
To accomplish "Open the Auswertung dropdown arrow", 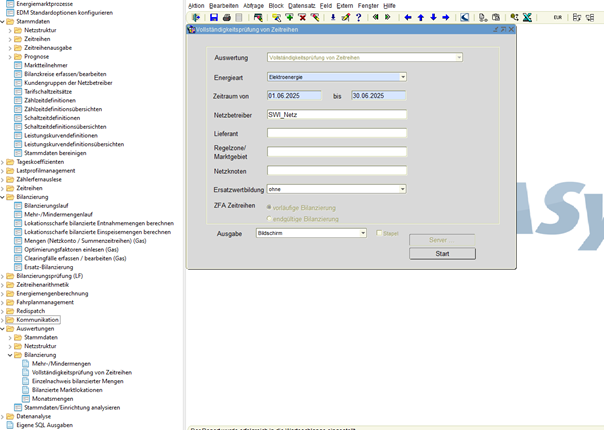I will (459, 57).
